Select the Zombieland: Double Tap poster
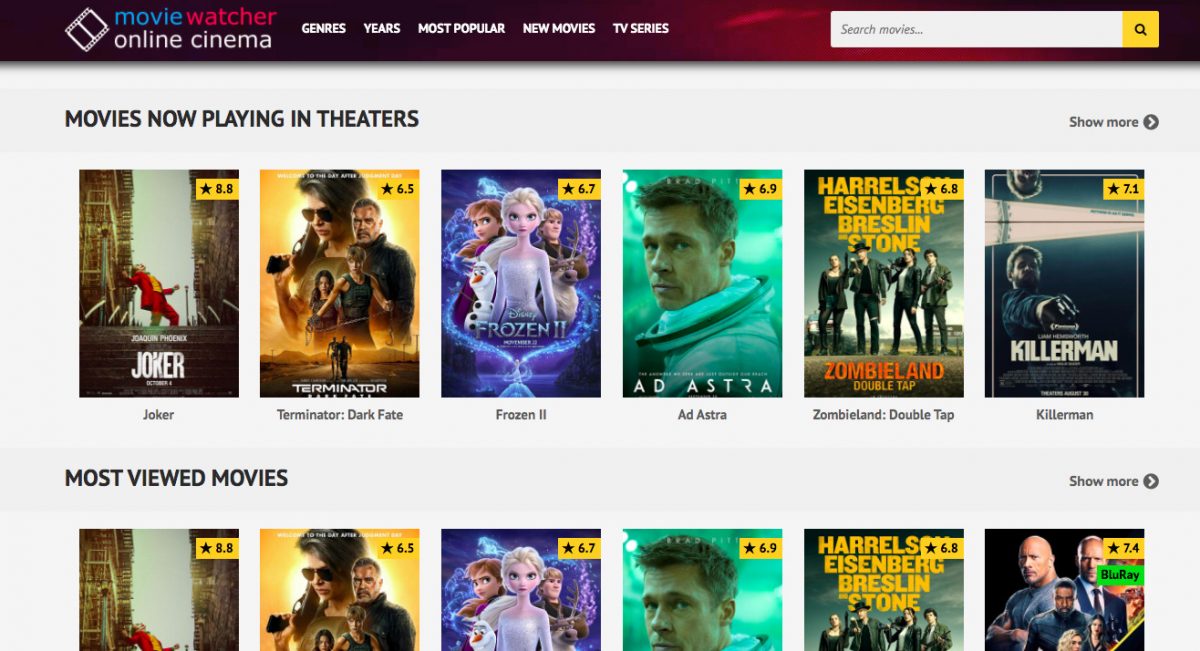Screen dimensions: 1200x651 pyautogui.click(x=883, y=284)
